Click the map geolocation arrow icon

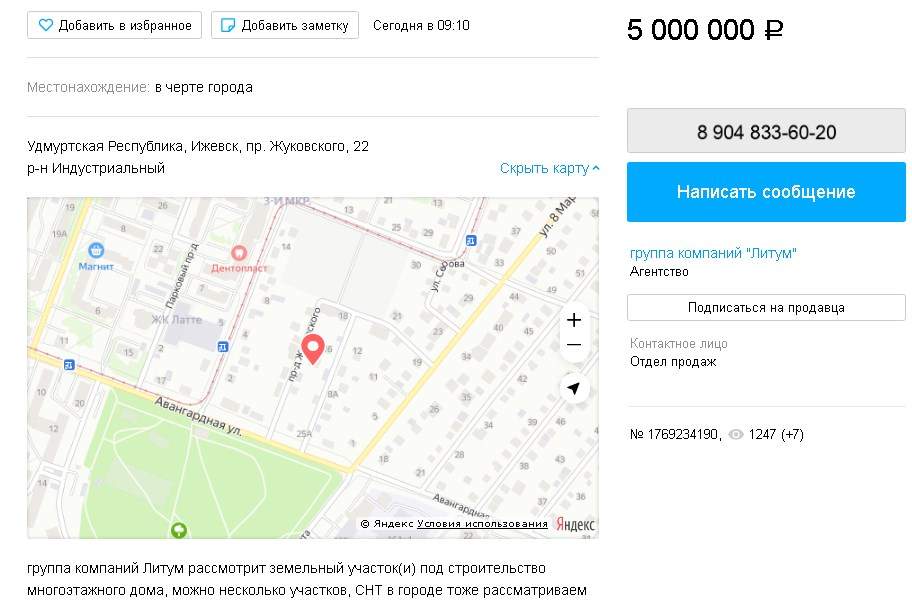click(x=574, y=389)
